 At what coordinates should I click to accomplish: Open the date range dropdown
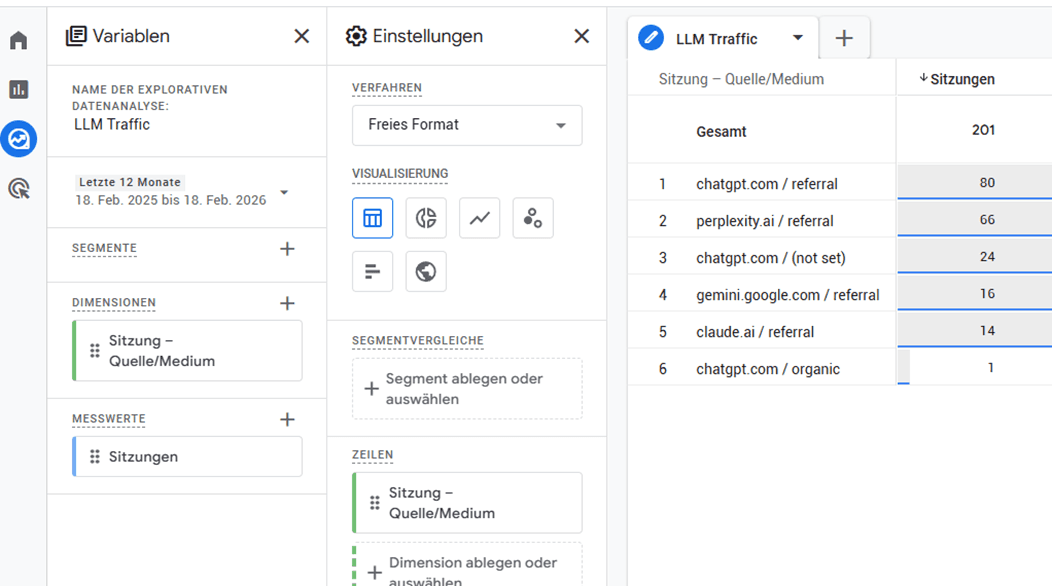pos(284,193)
